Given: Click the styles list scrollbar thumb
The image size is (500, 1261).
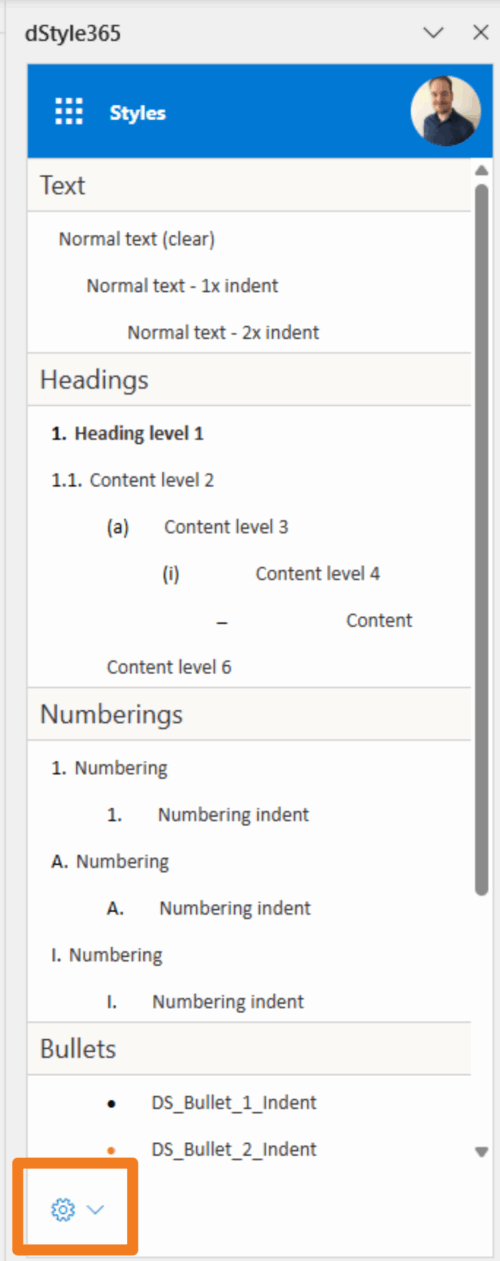Looking at the screenshot, I should pyautogui.click(x=481, y=540).
